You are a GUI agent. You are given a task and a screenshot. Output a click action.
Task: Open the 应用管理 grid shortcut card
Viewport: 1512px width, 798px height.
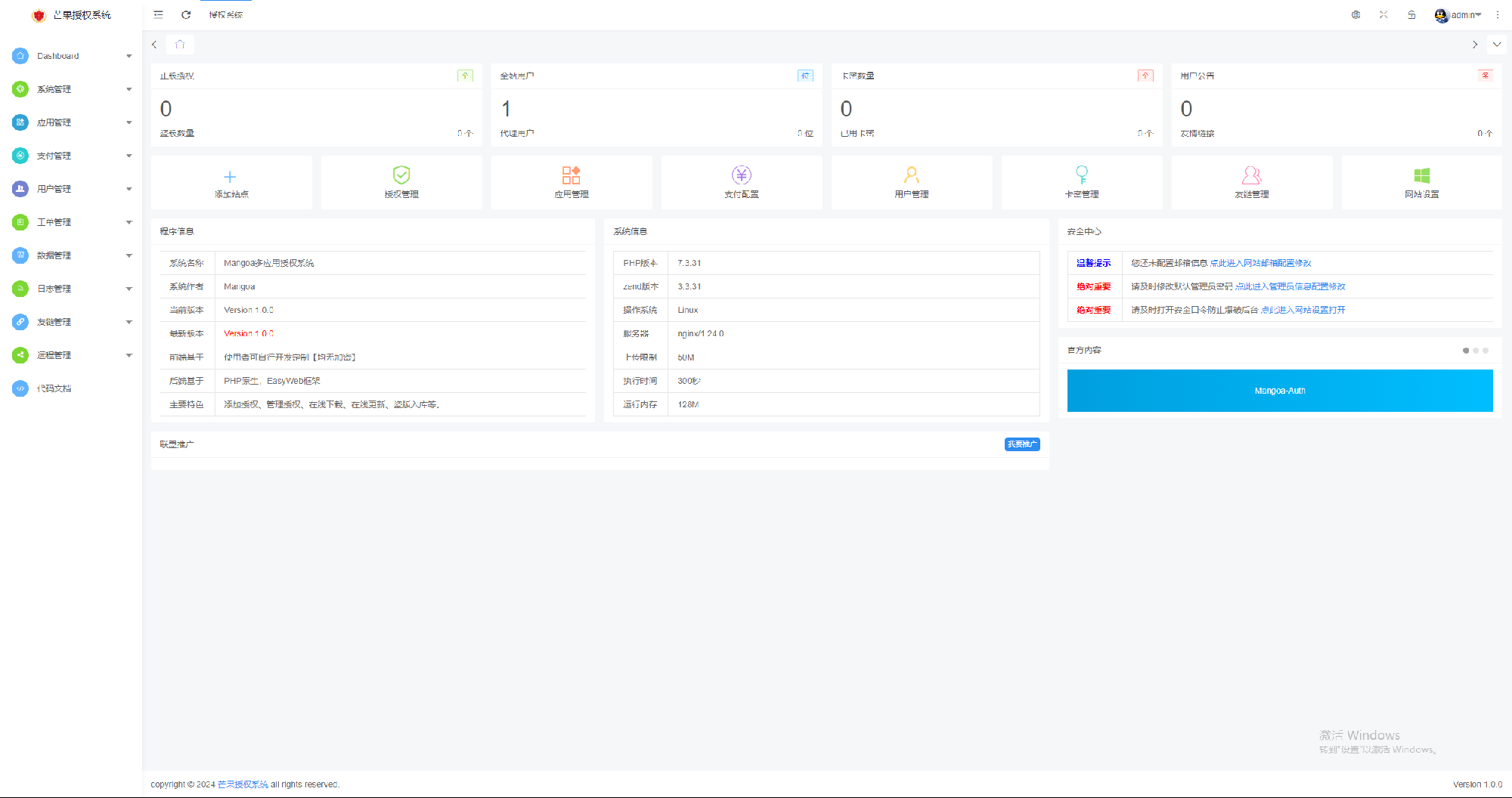[x=572, y=183]
